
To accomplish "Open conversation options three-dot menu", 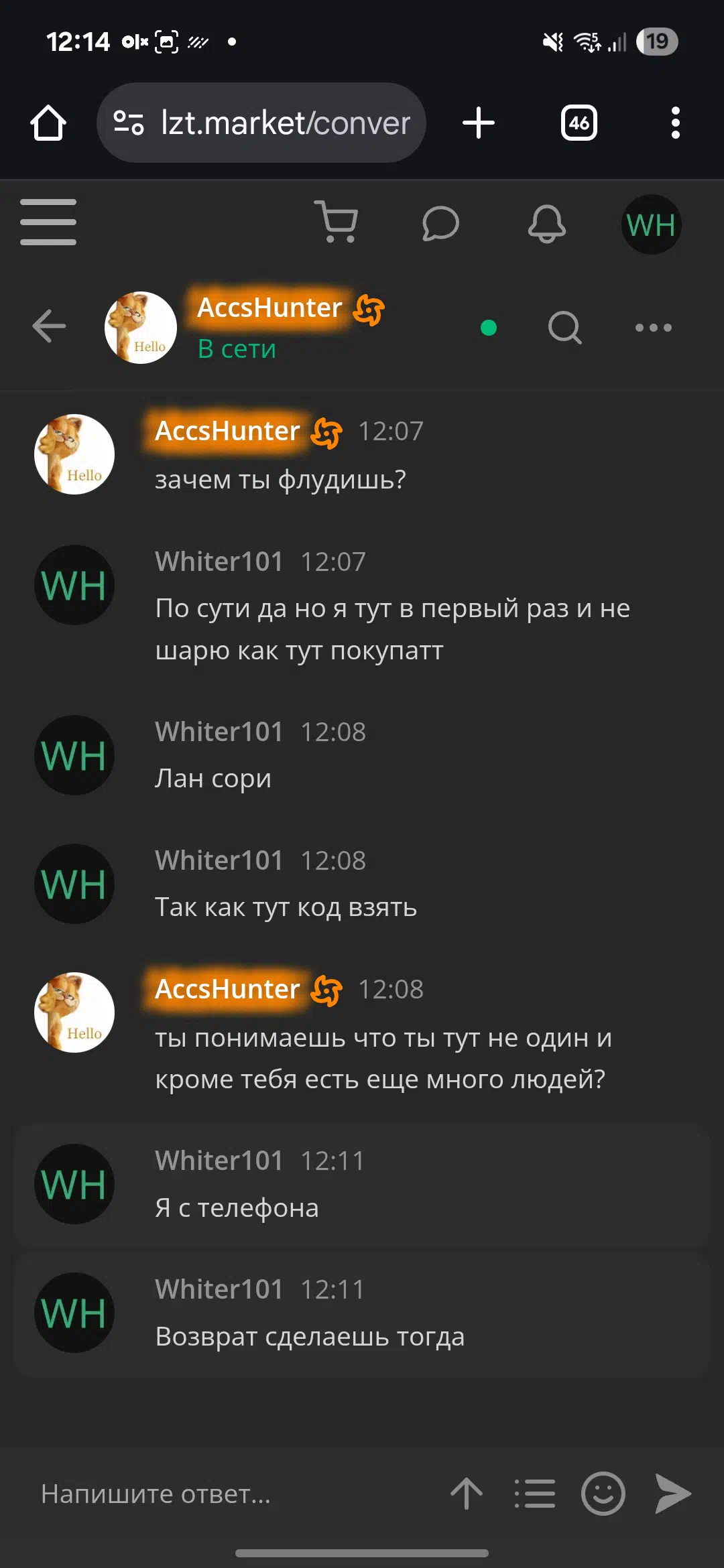I will [654, 328].
